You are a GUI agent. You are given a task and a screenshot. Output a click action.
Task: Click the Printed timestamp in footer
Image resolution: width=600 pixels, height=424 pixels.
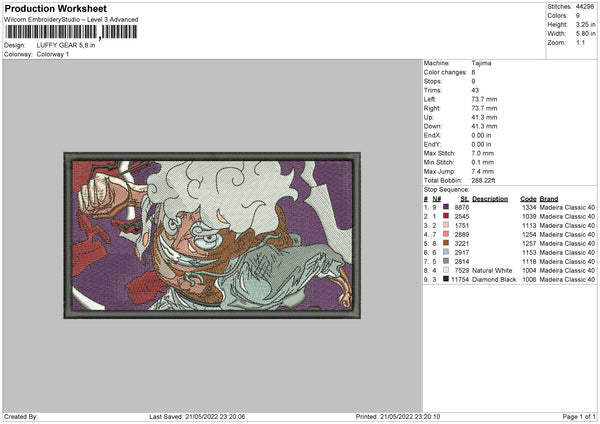tap(398, 417)
